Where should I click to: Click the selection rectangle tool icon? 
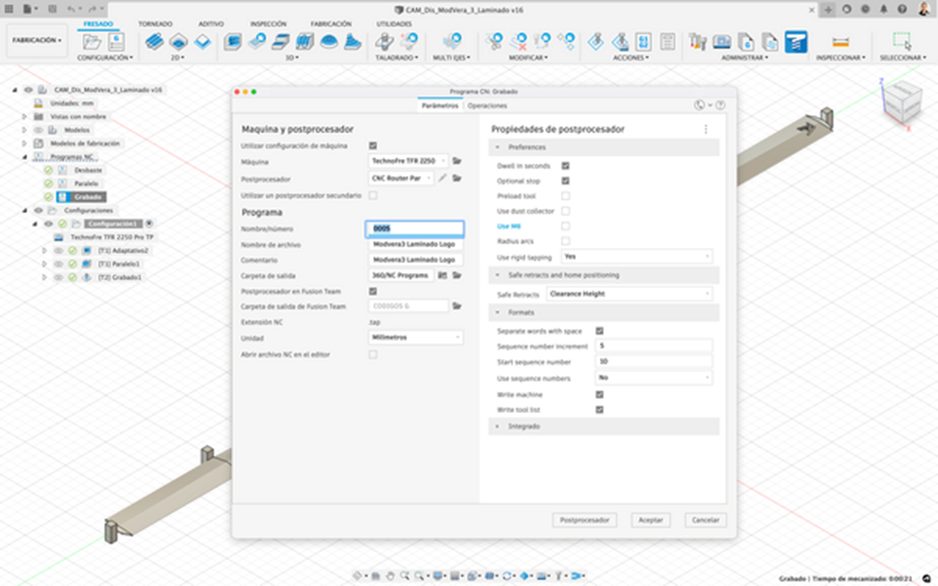902,42
